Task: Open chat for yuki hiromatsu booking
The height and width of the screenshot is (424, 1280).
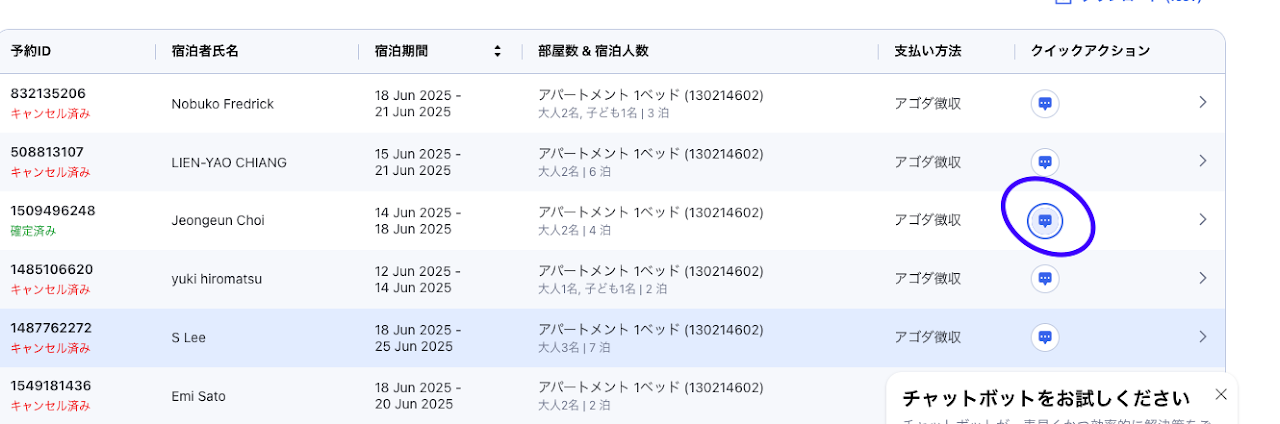Action: (1045, 278)
